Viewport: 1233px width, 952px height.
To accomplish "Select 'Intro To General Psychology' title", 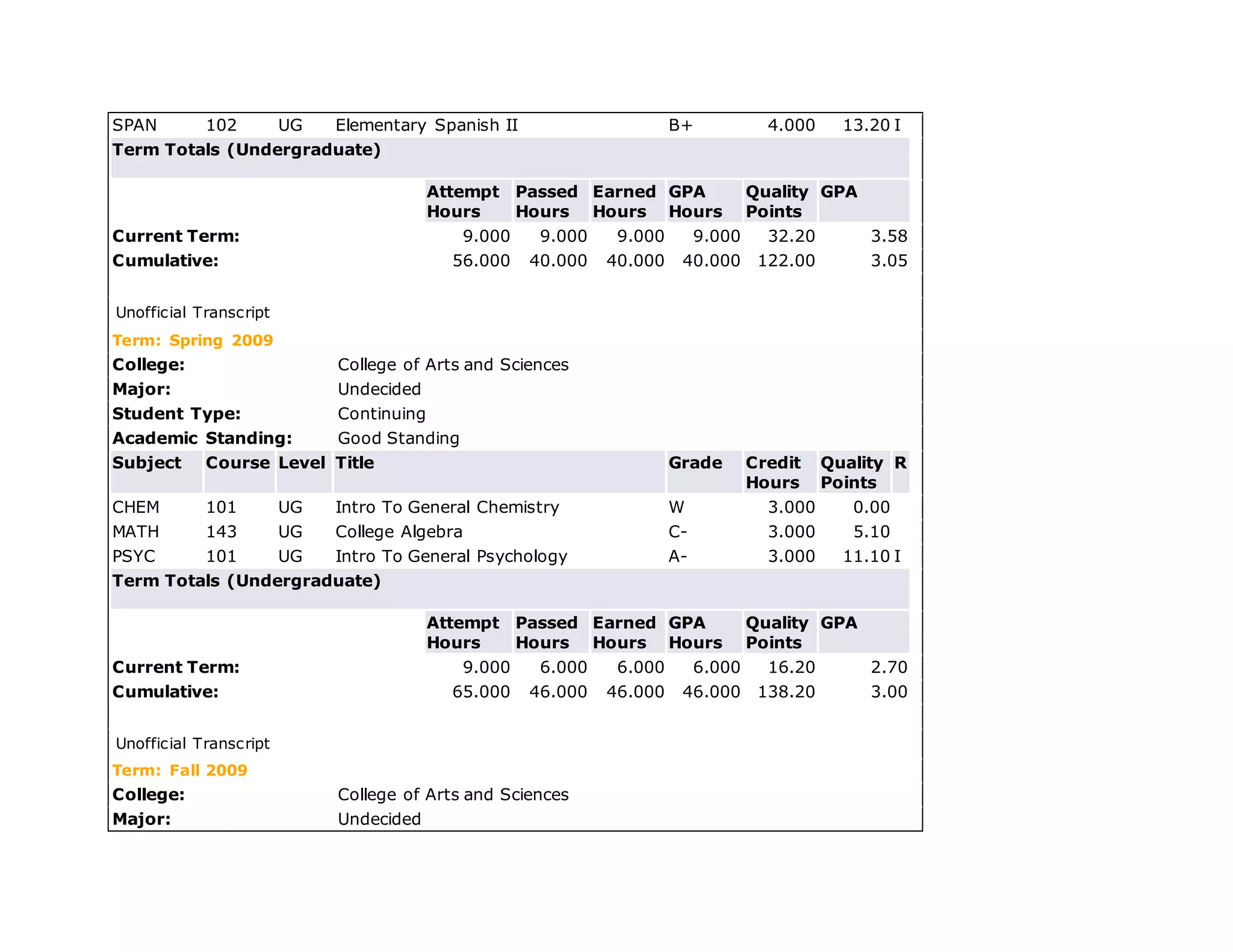I will [452, 557].
